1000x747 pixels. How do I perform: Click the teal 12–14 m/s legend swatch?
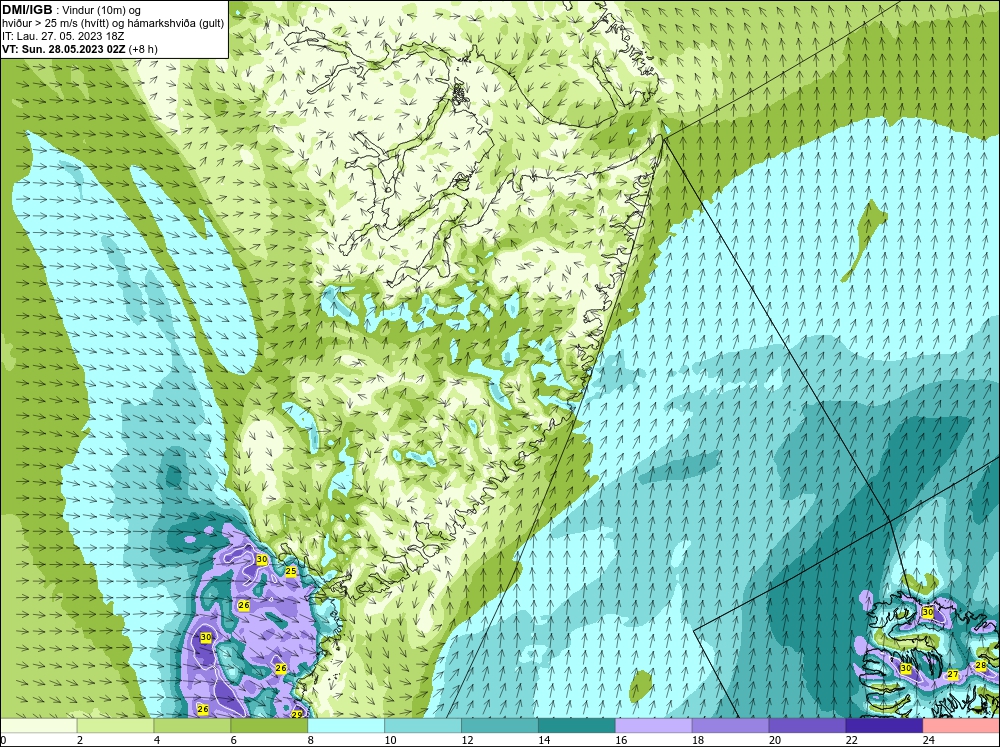499,725
